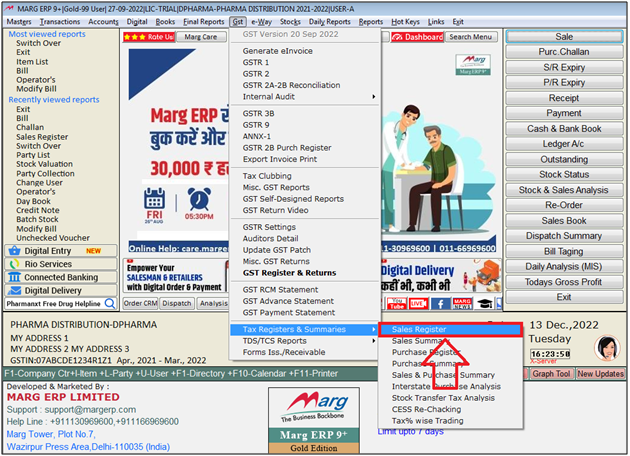Open the Live video icon
The height and width of the screenshot is (456, 630).
click(x=419, y=304)
